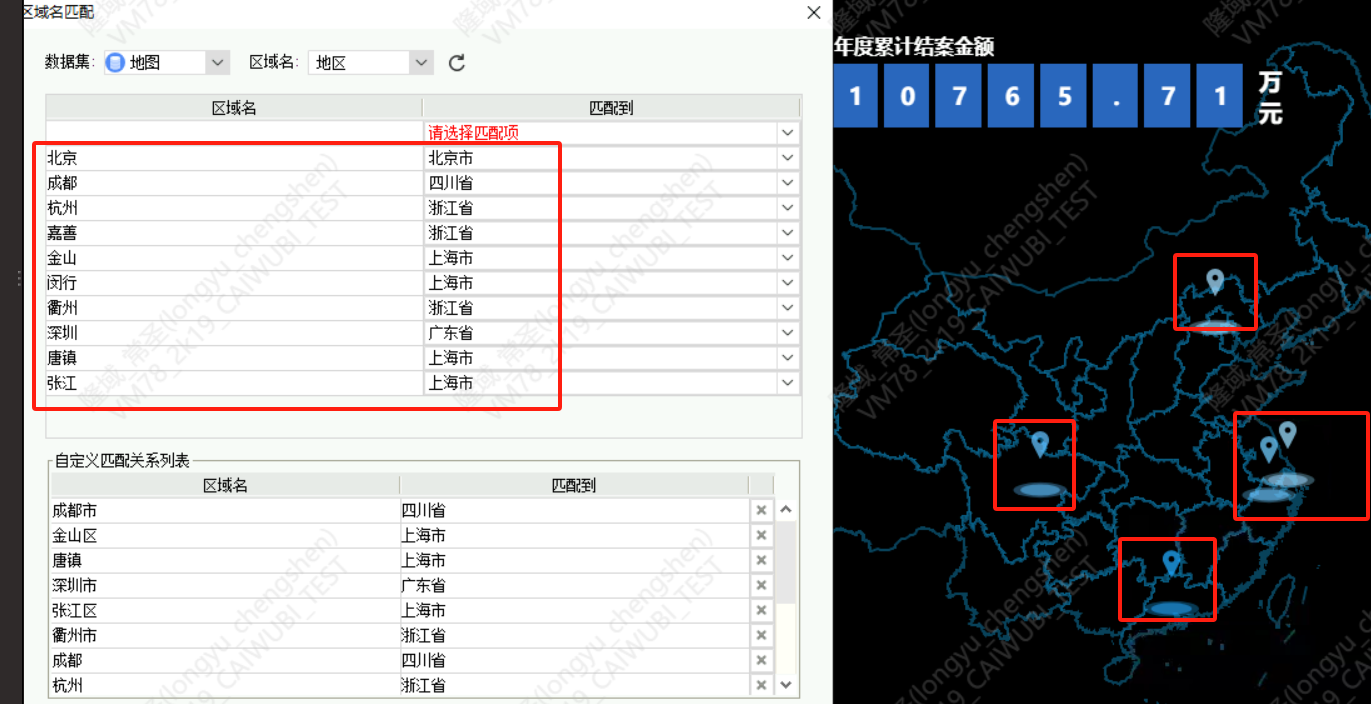Open match dropdown for 衢州 row
Viewport: 1371px width, 704px height.
(x=788, y=308)
